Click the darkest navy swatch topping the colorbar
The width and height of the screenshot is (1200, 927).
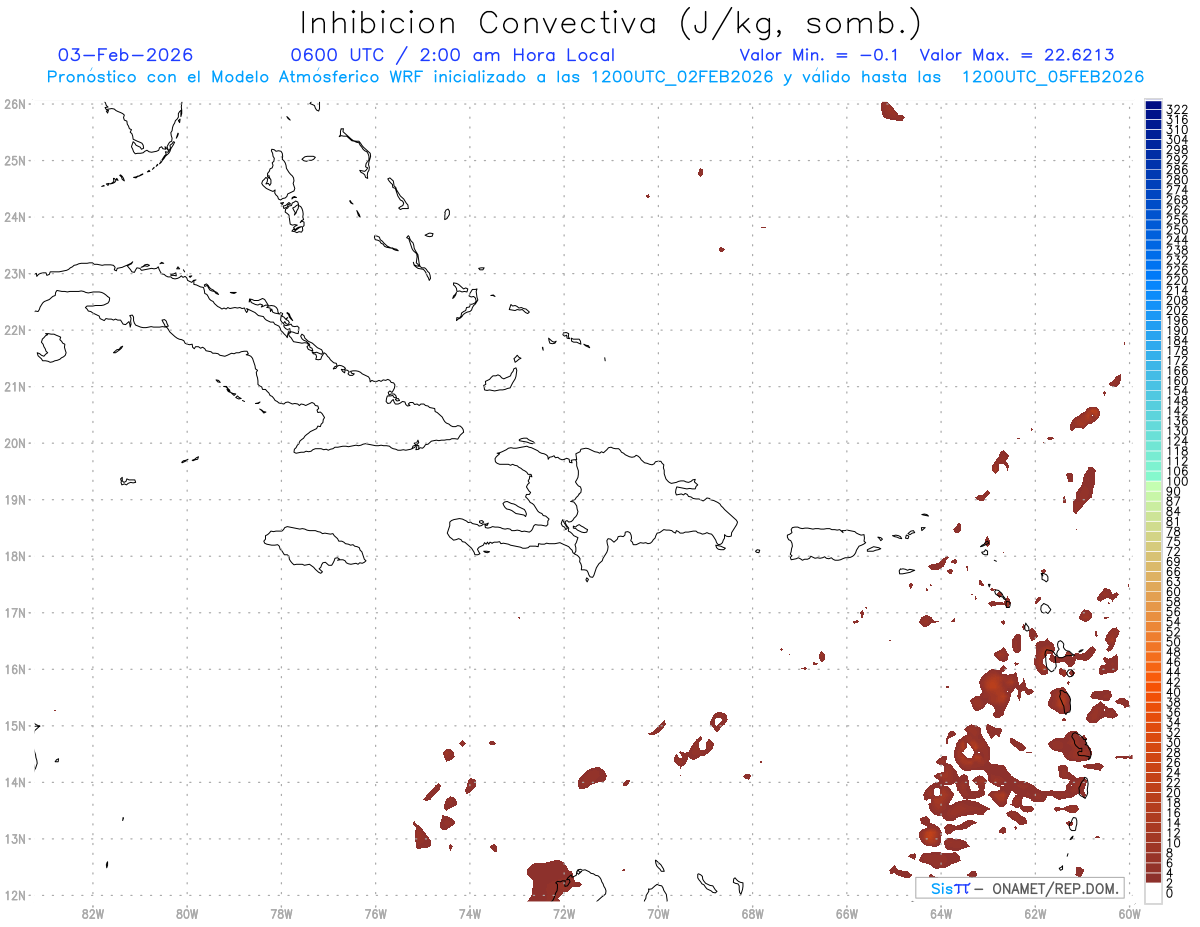click(x=1154, y=106)
